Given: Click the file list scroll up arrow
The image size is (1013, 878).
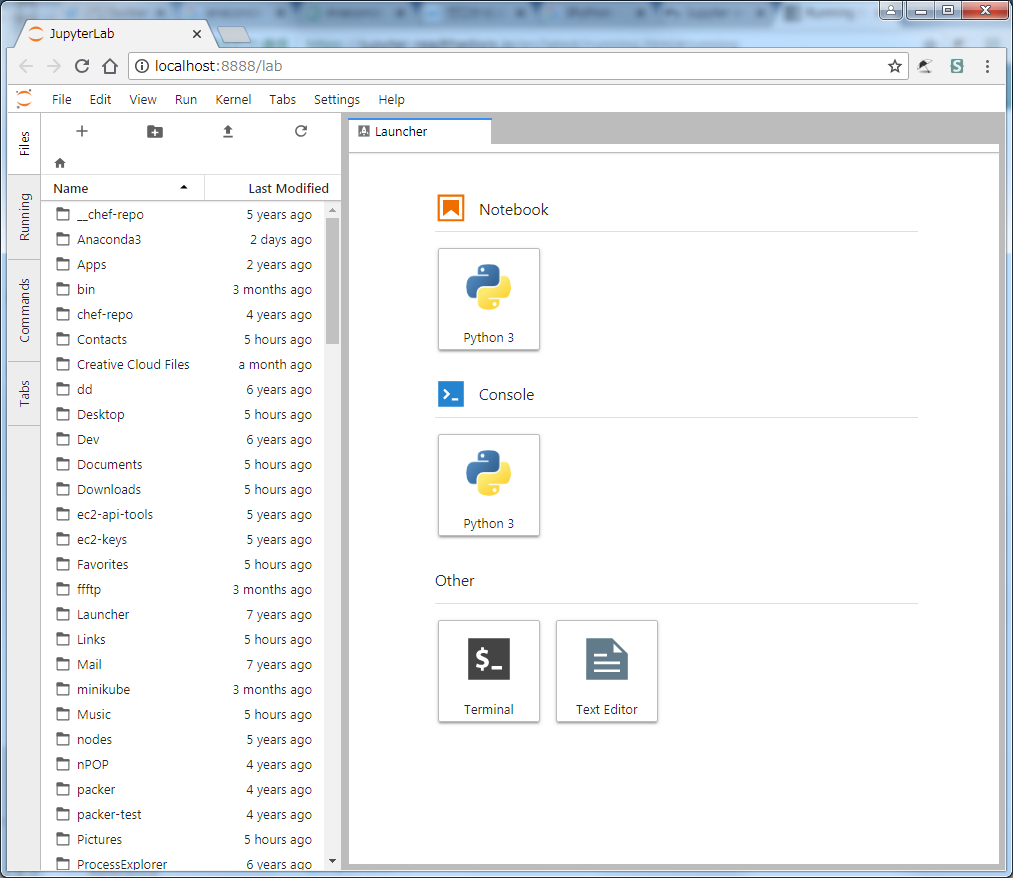Looking at the screenshot, I should click(x=333, y=210).
